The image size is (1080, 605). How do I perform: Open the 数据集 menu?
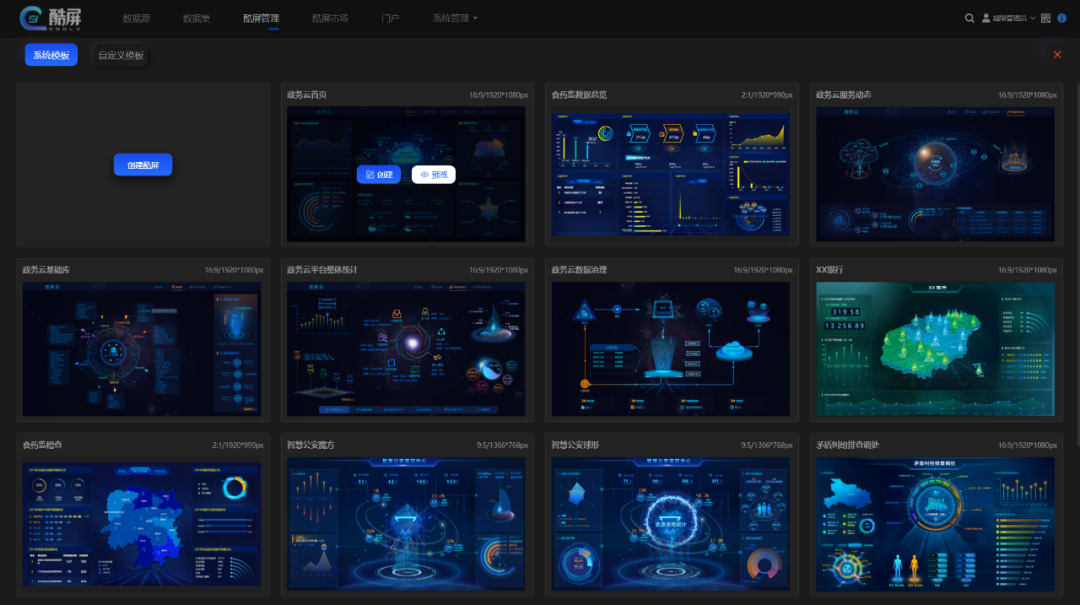196,18
